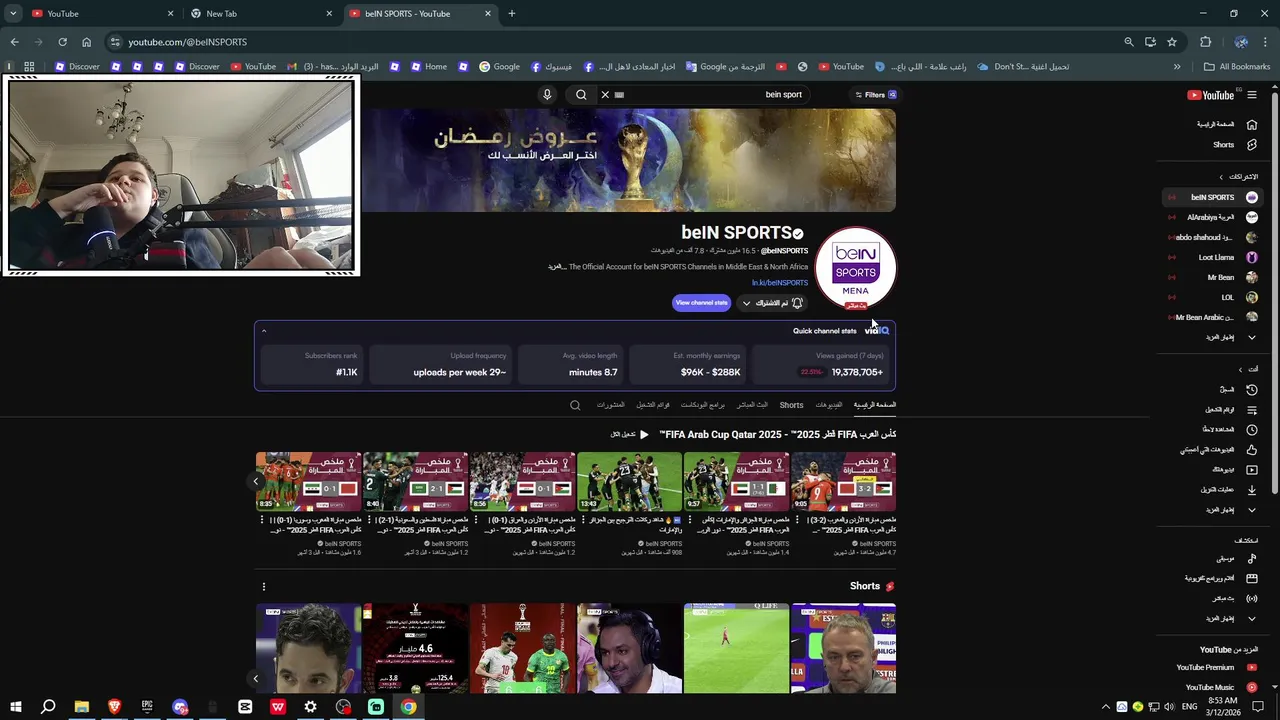Switch to the channel Posts tab
The image size is (1280, 720).
point(610,405)
